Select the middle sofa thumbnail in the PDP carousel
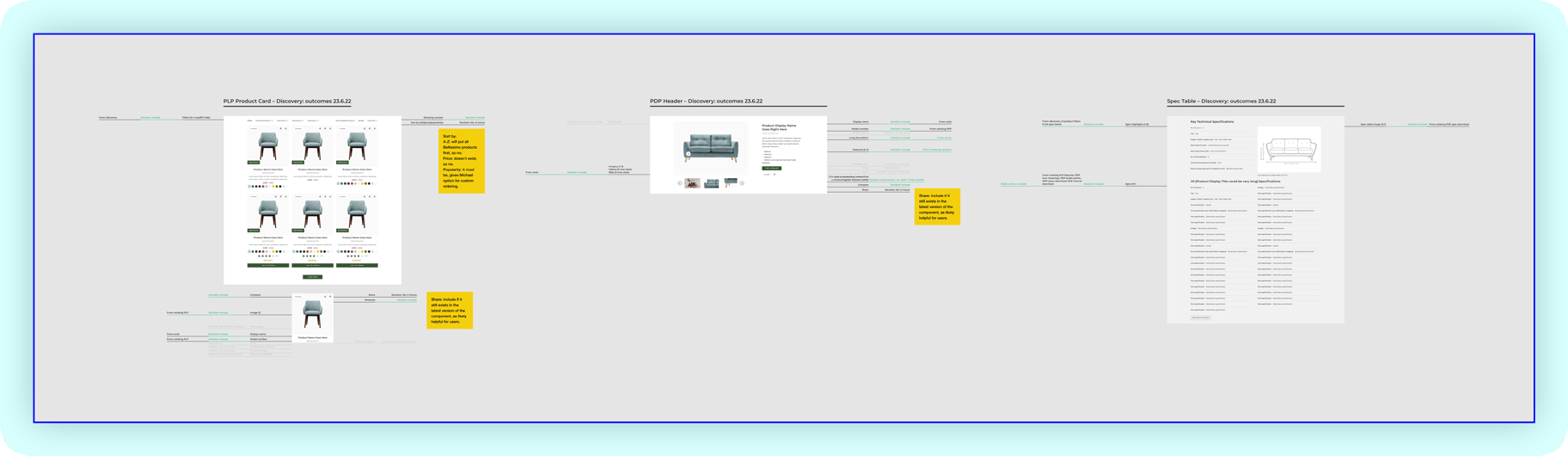Viewport: 1568px width, 456px height. [x=712, y=182]
